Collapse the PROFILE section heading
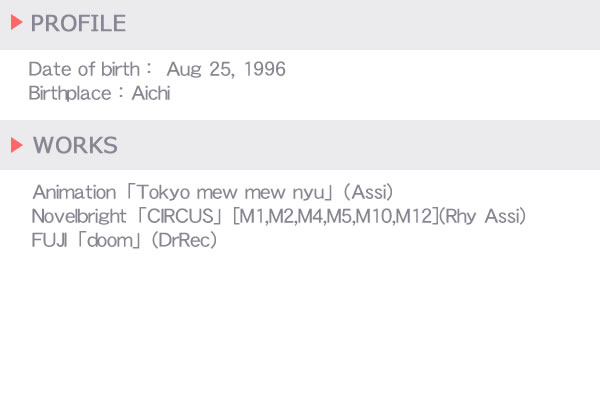The width and height of the screenshot is (600, 400). click(78, 23)
